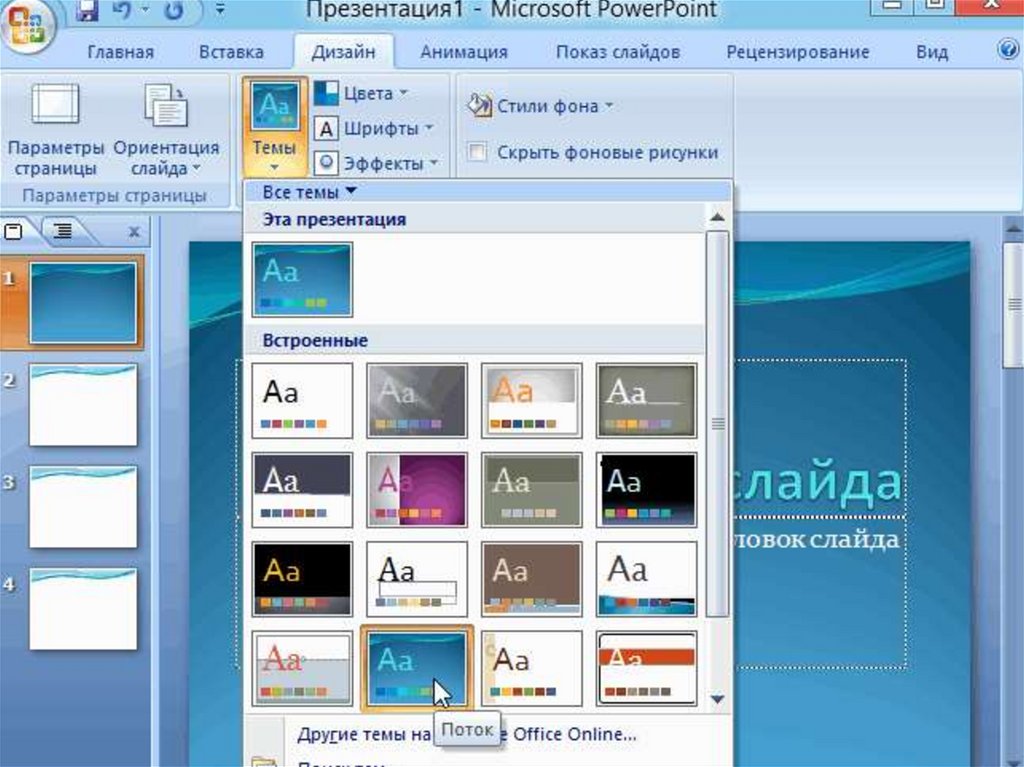Switch to the Вид tab

coord(932,52)
